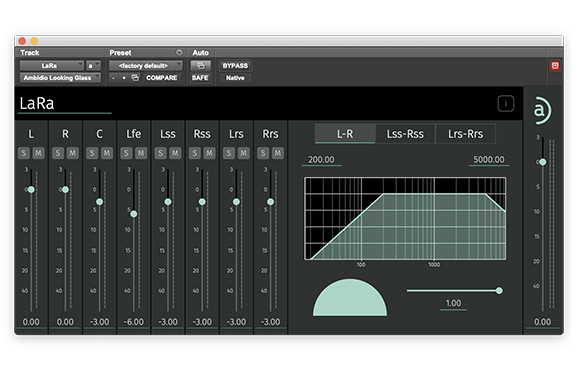Click the semicircle width display
Screen dimensions: 580x373
350,297
